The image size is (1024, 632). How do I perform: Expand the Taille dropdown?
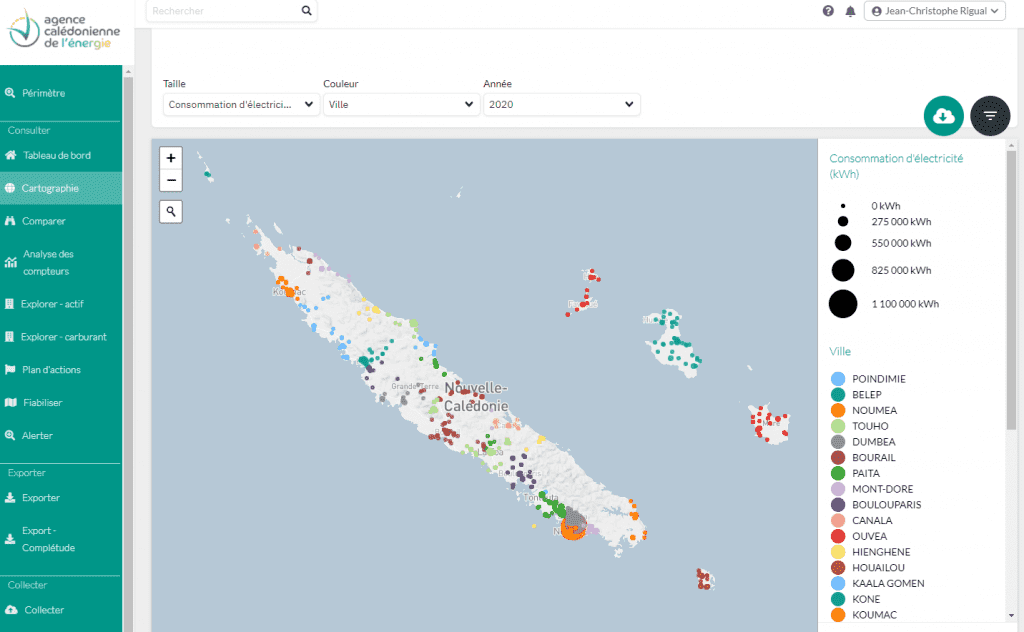241,104
